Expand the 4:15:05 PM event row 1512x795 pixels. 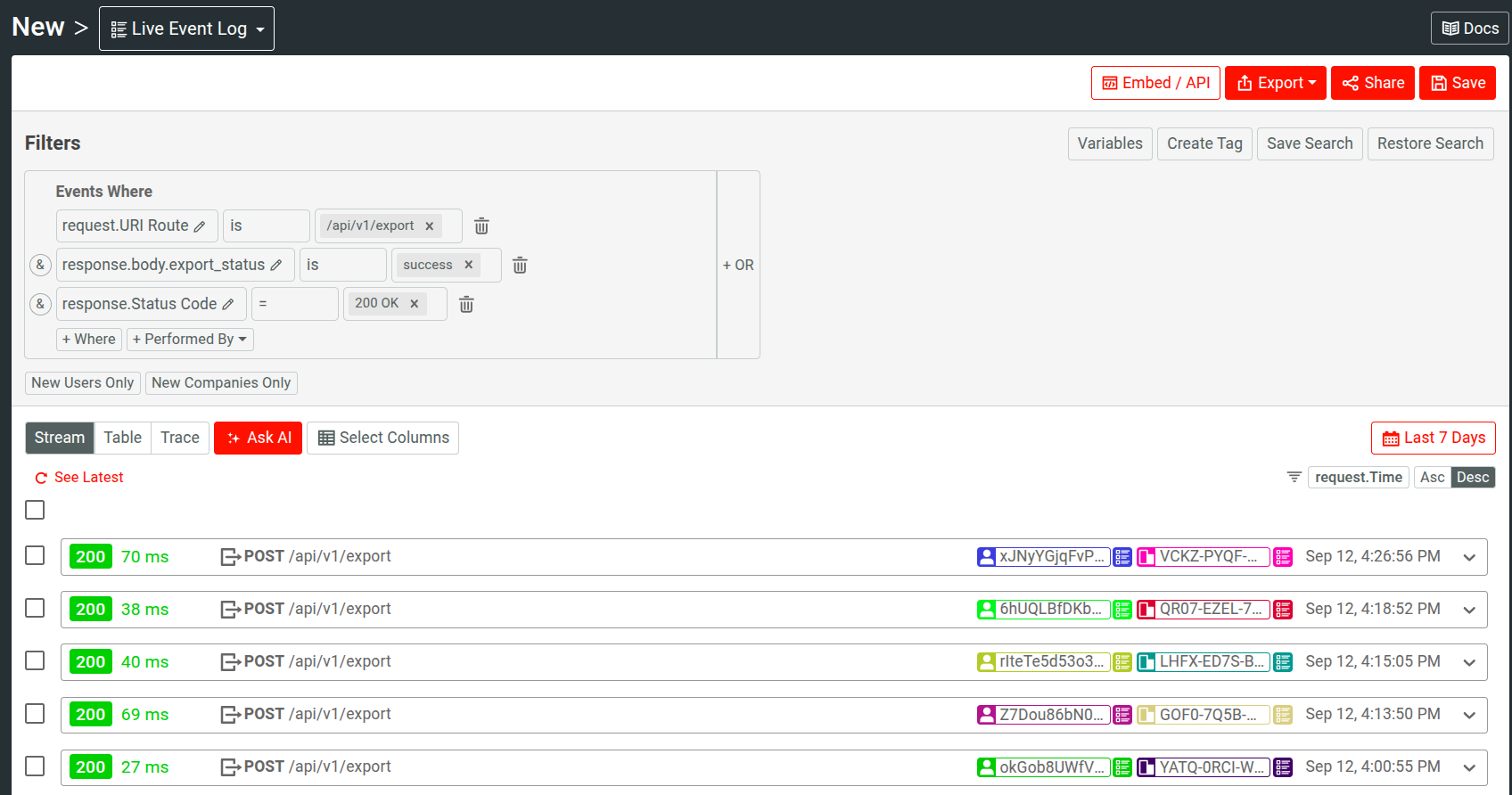(1469, 663)
